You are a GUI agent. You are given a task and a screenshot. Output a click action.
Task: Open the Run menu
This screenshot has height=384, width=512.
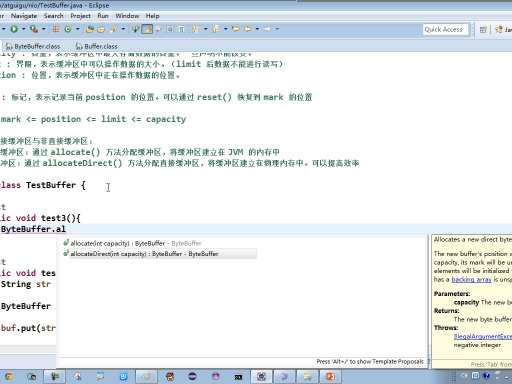(x=103, y=16)
